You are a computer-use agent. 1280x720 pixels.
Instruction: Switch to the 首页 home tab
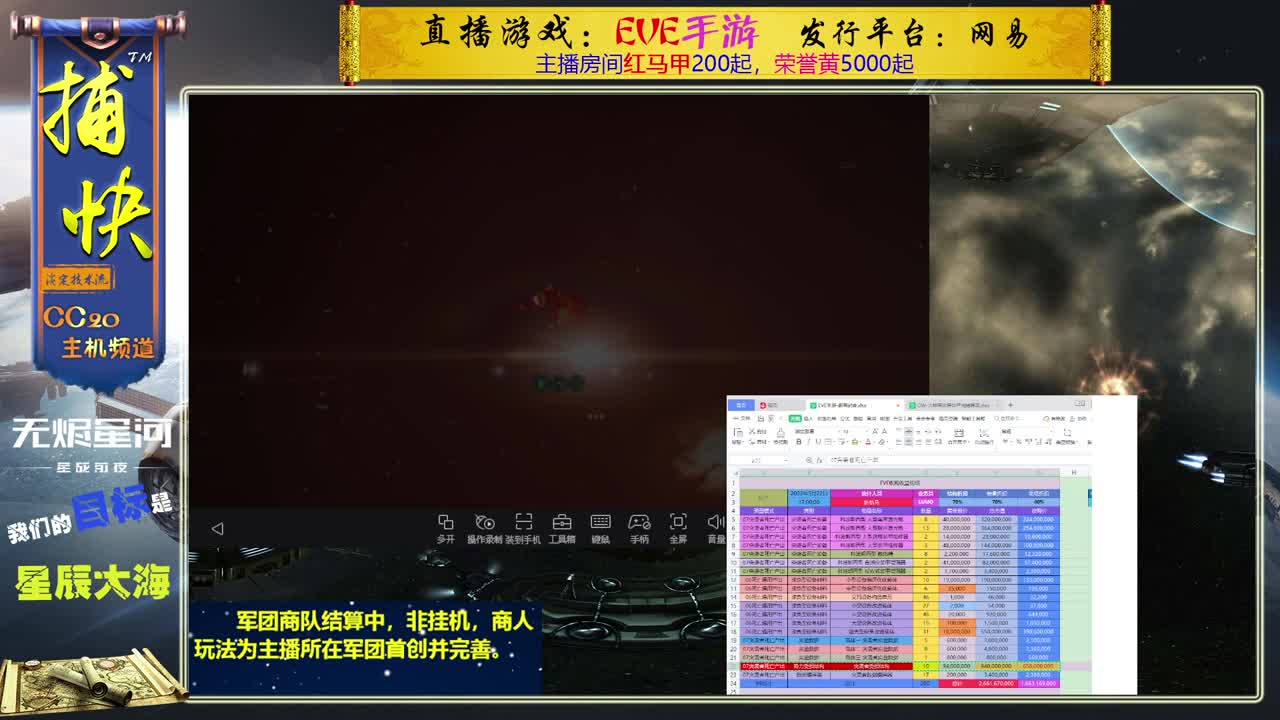741,405
